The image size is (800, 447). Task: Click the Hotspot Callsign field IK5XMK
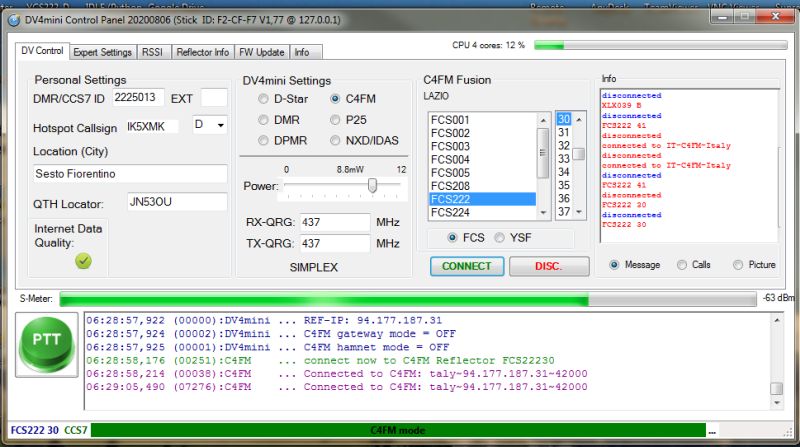click(x=152, y=127)
